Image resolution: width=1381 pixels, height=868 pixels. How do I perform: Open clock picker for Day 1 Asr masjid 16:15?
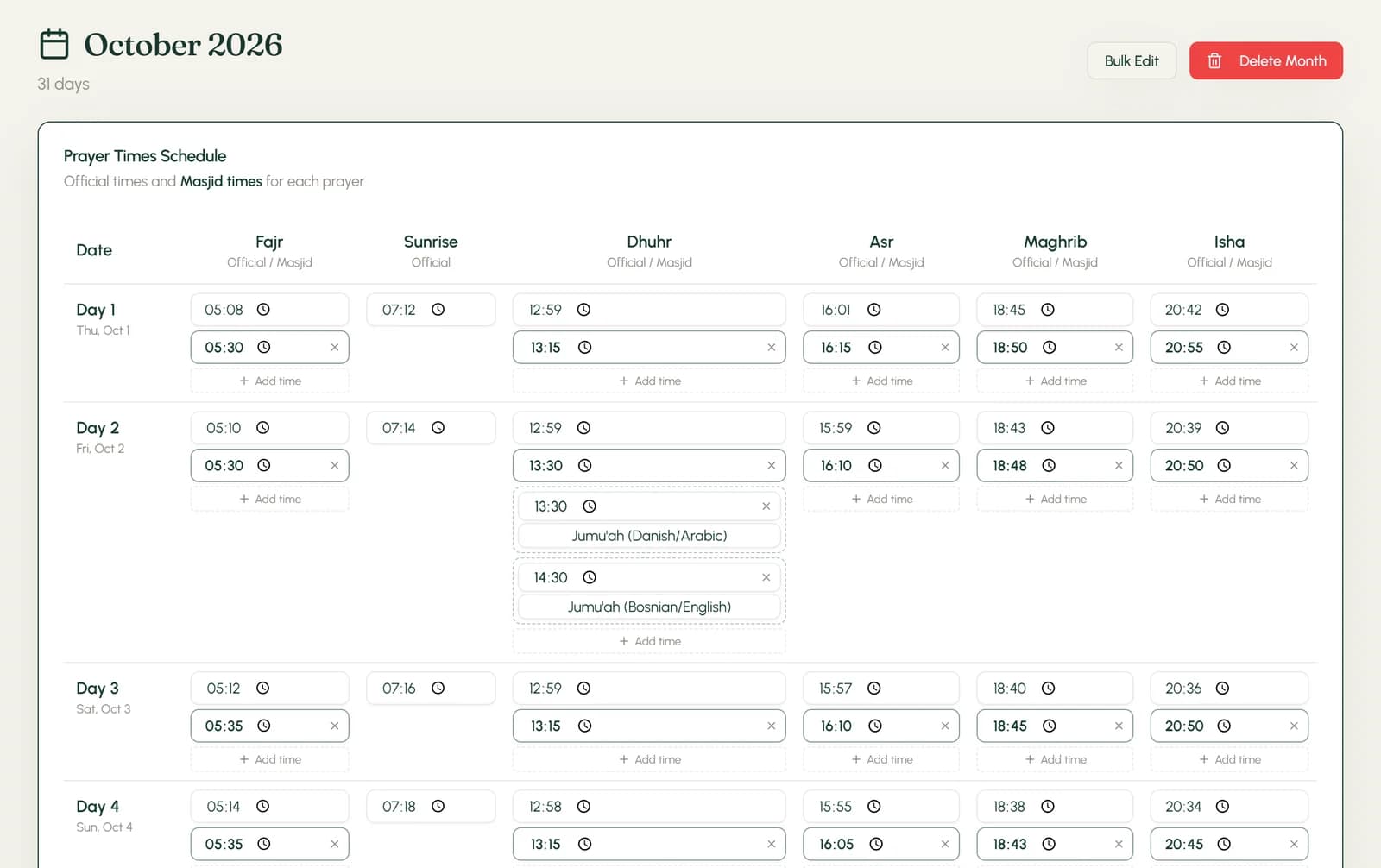pos(874,348)
